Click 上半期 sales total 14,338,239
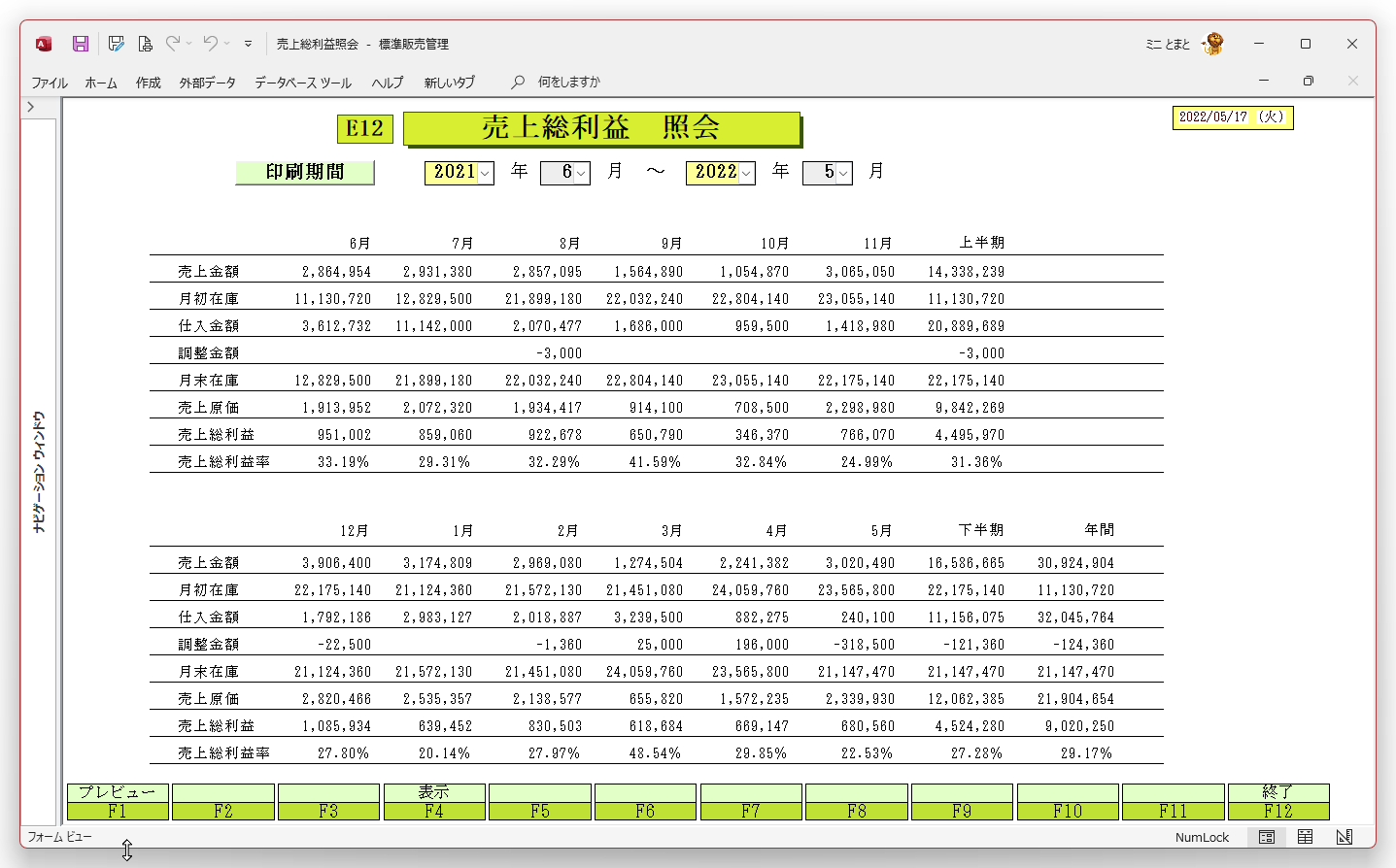 click(966, 272)
